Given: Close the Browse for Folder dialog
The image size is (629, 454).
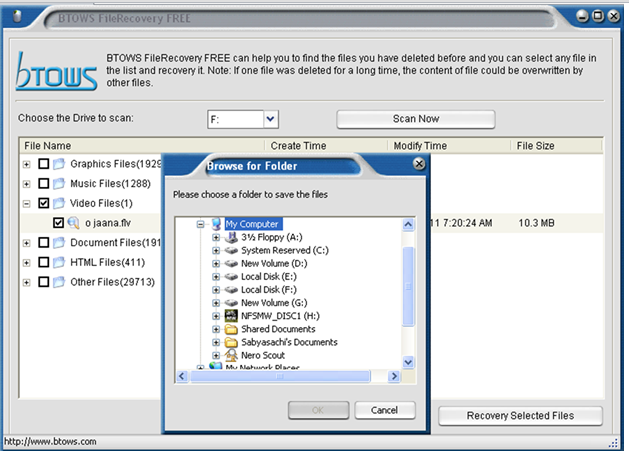Looking at the screenshot, I should pos(419,164).
